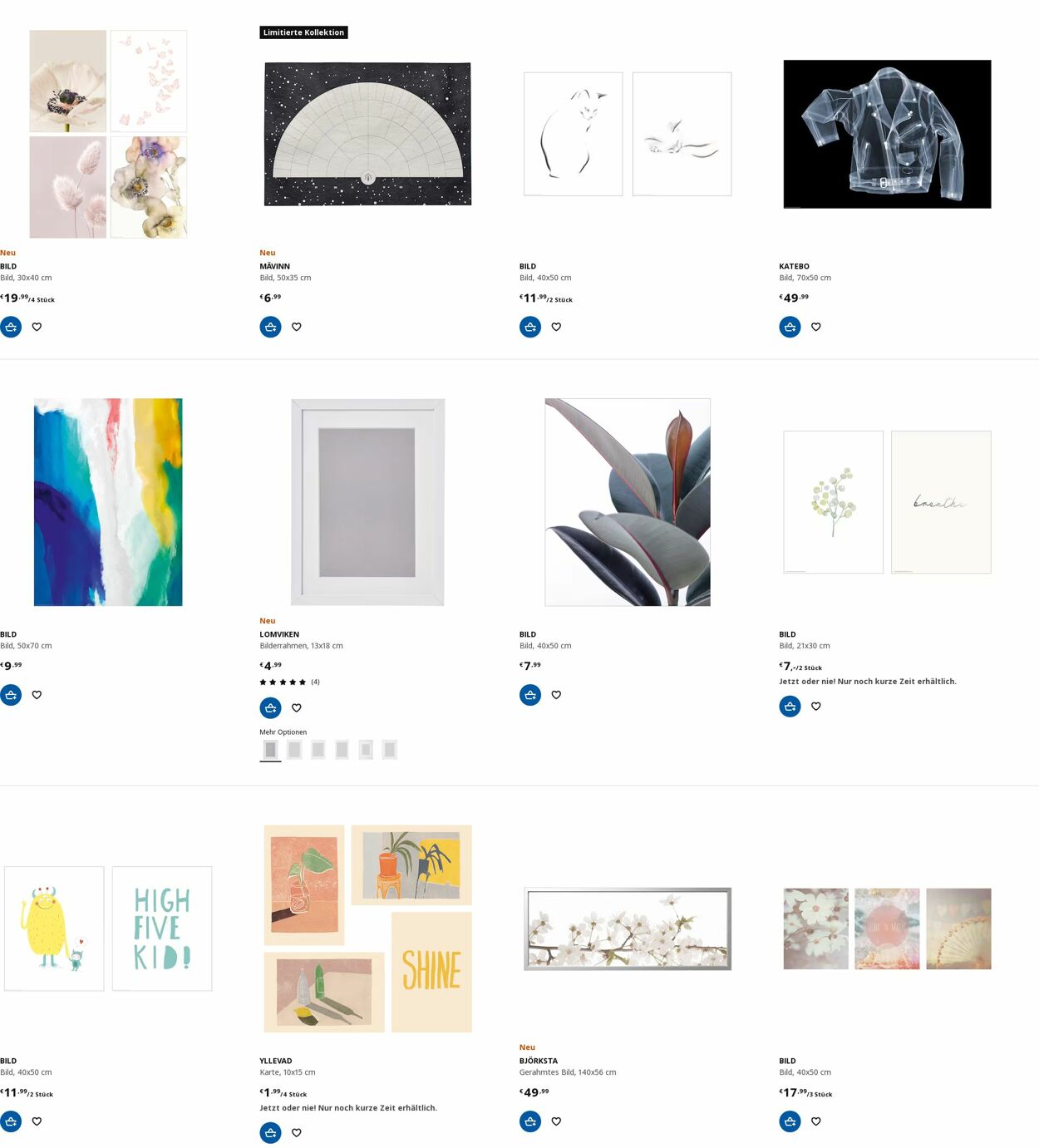Open the floral four-piece picture set image
The width and height of the screenshot is (1039, 1148).
pyautogui.click(x=108, y=134)
